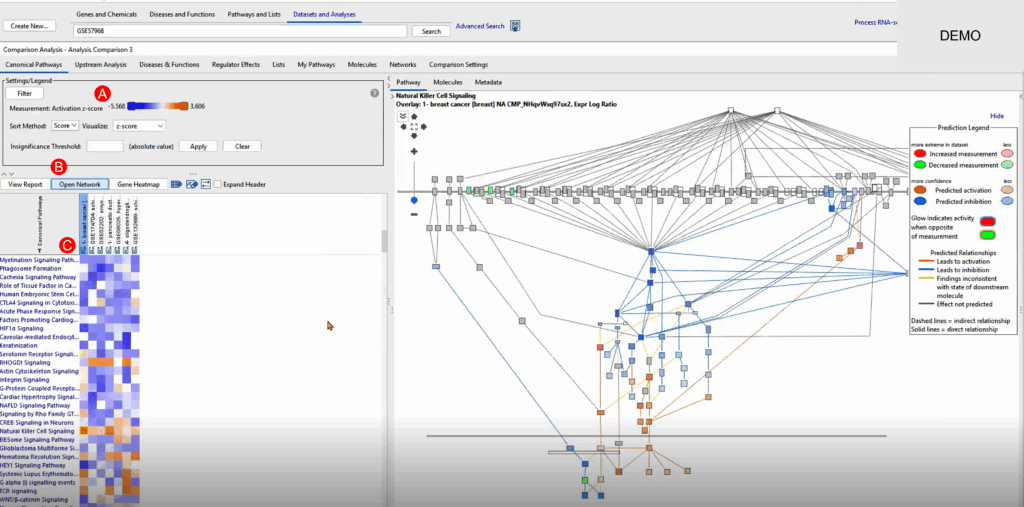
Task: Select the Pathway sub-tab
Action: coord(408,82)
